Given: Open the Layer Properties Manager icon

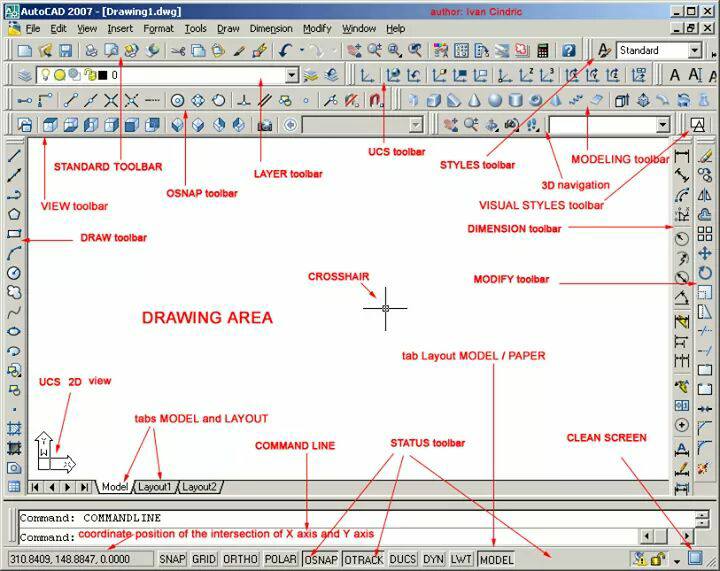Looking at the screenshot, I should [x=24, y=75].
